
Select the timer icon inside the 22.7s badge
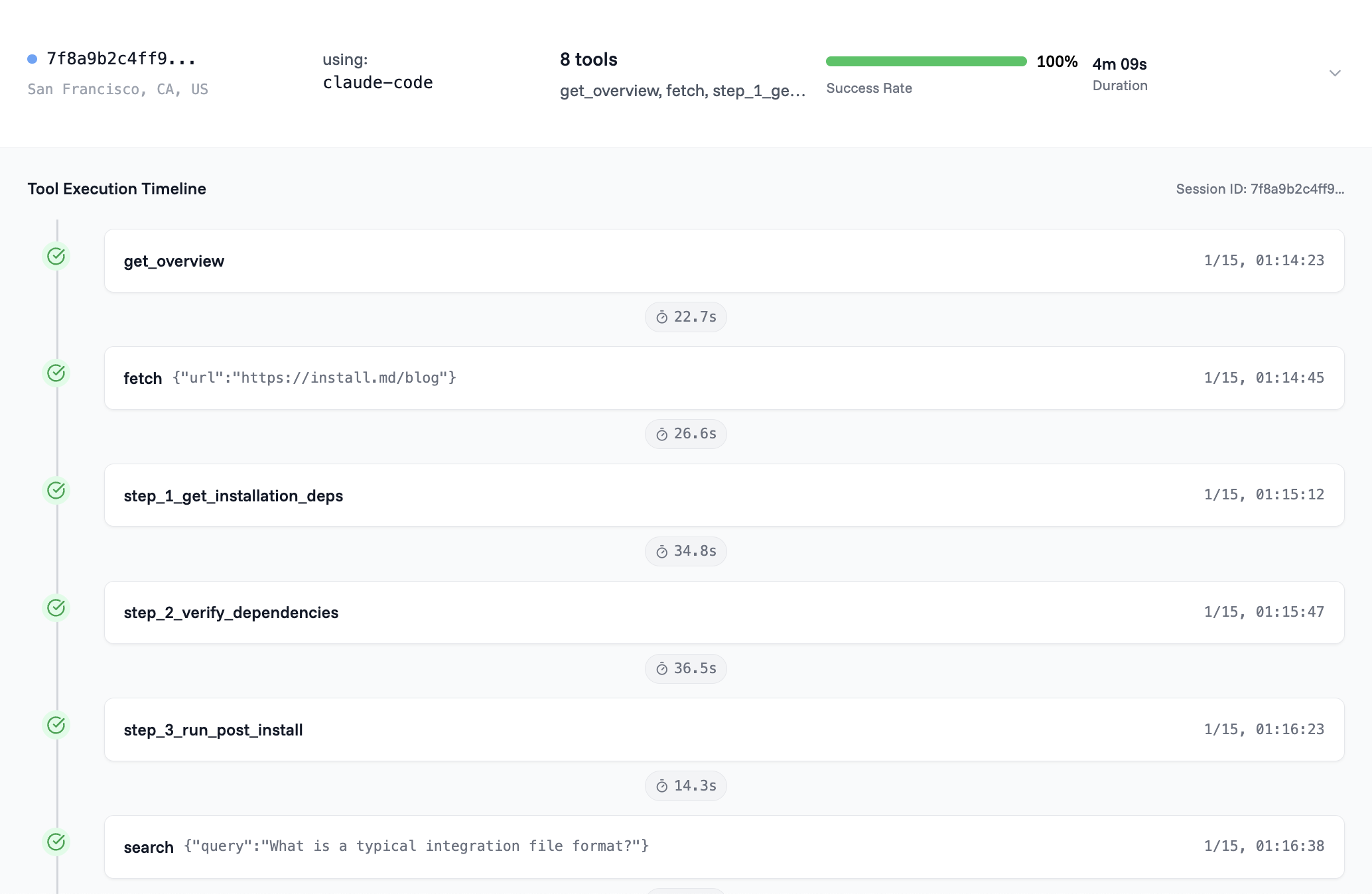[x=661, y=317]
